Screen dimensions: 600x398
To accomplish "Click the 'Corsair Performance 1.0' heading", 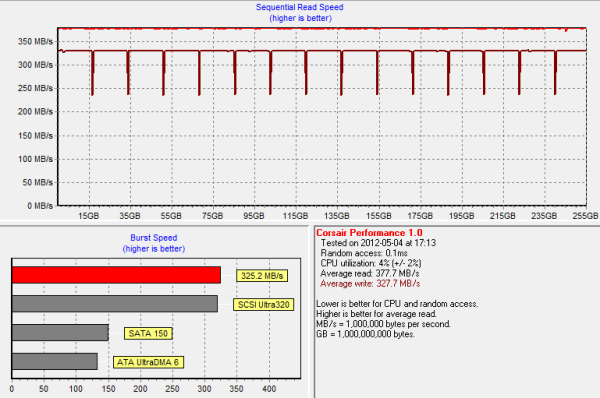I will click(x=369, y=233).
